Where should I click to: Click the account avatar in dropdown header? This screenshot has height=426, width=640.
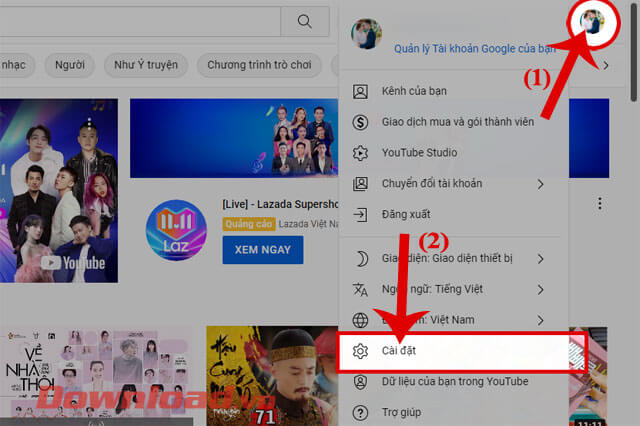tap(366, 33)
